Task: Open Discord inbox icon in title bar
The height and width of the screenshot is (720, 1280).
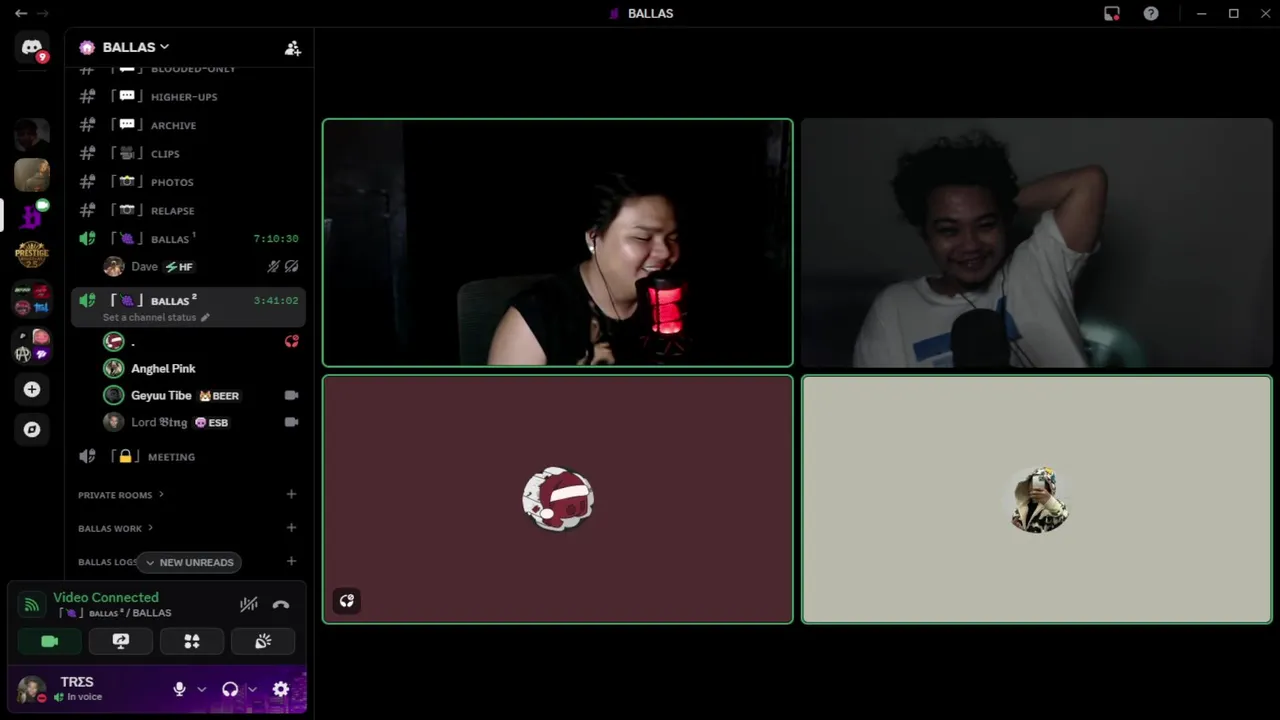Action: (x=1112, y=13)
